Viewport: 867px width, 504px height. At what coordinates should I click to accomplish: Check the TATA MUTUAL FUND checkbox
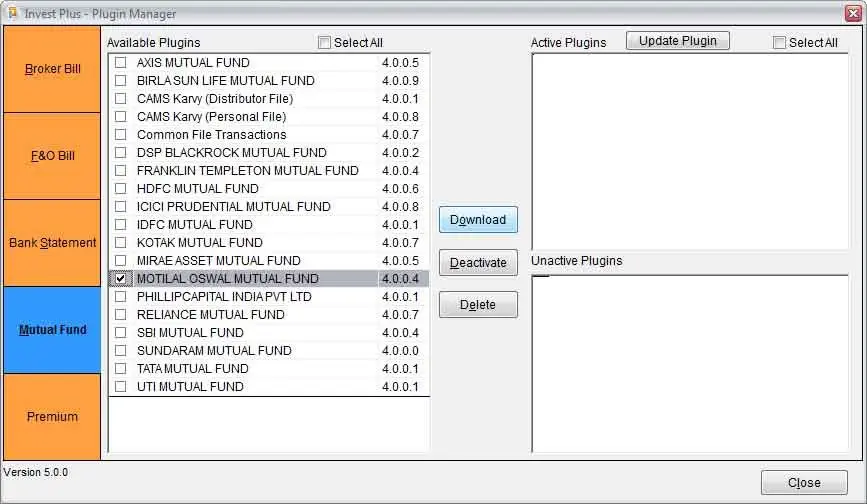coord(121,369)
